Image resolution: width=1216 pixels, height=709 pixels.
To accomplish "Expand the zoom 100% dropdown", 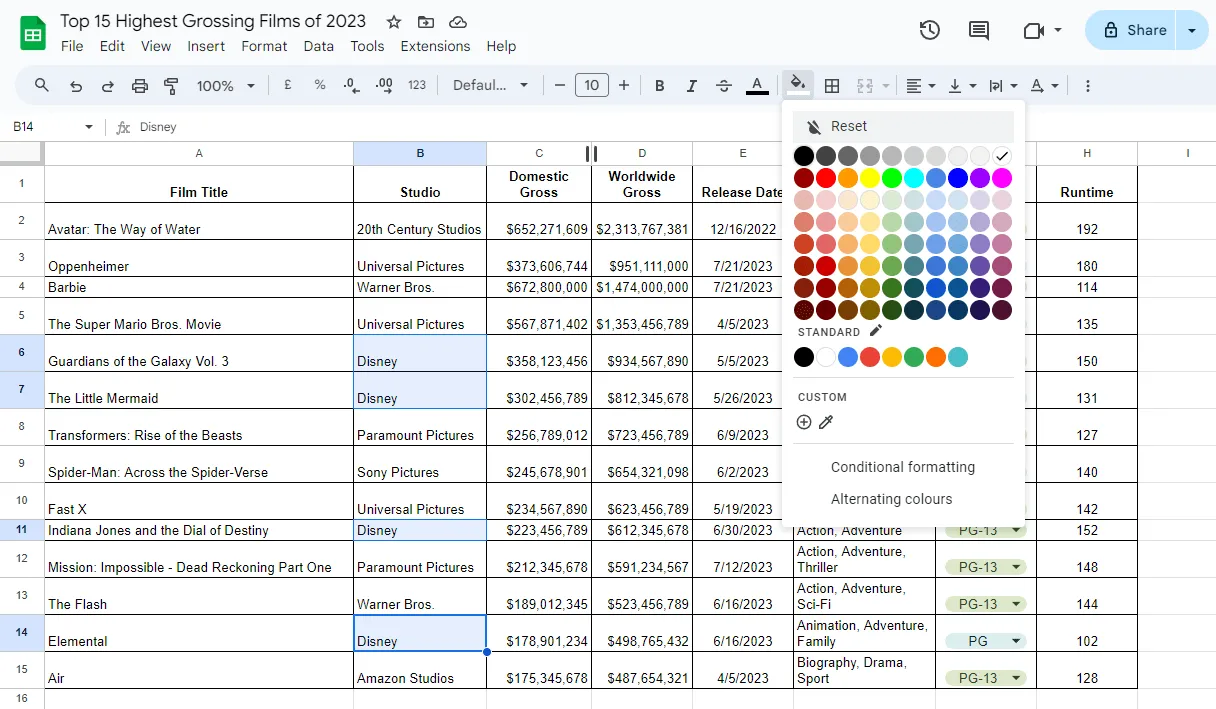I will click(x=226, y=86).
